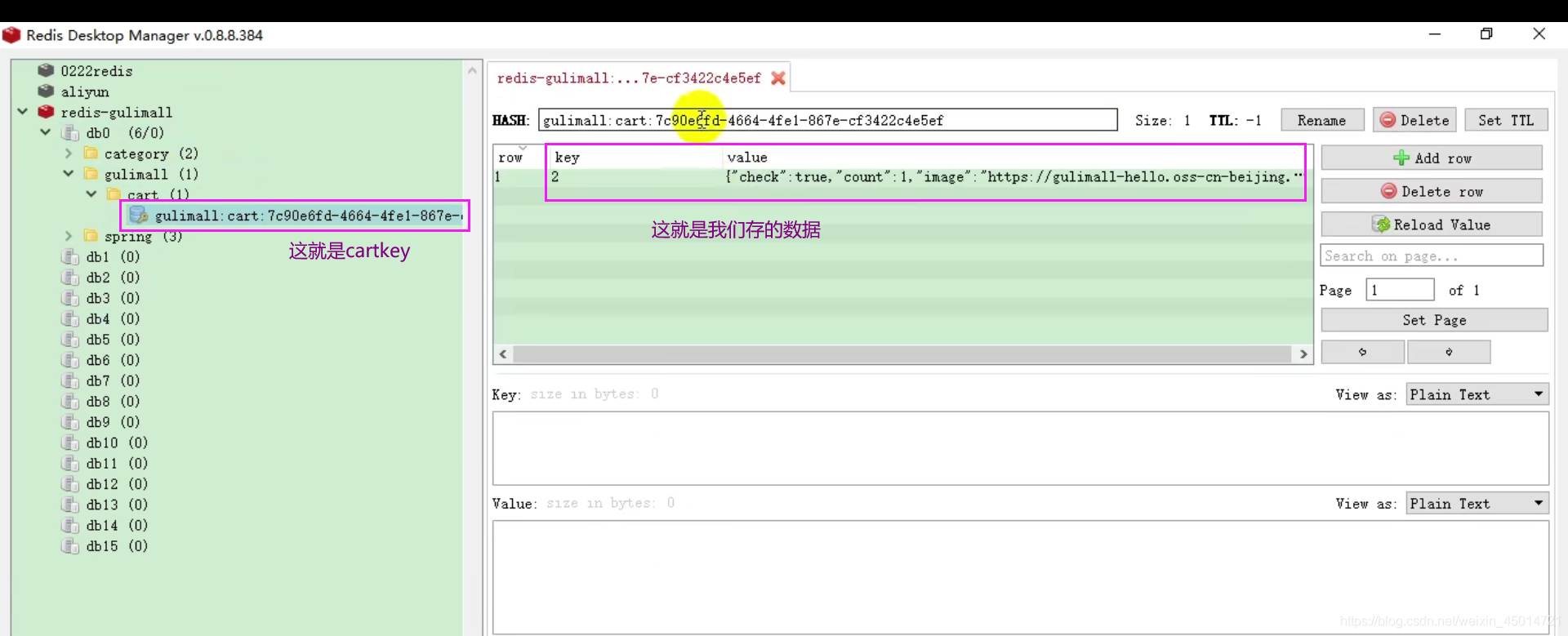Screen dimensions: 1568x636
Task: Click the aliyun server icon
Action: click(46, 91)
